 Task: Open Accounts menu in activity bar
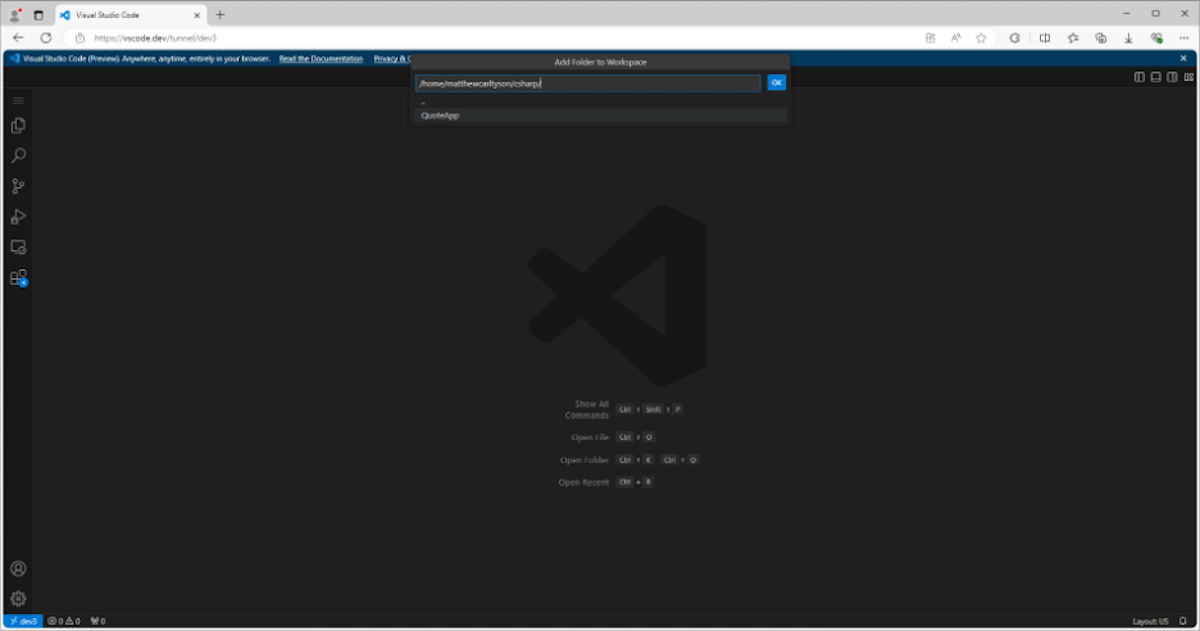point(18,569)
